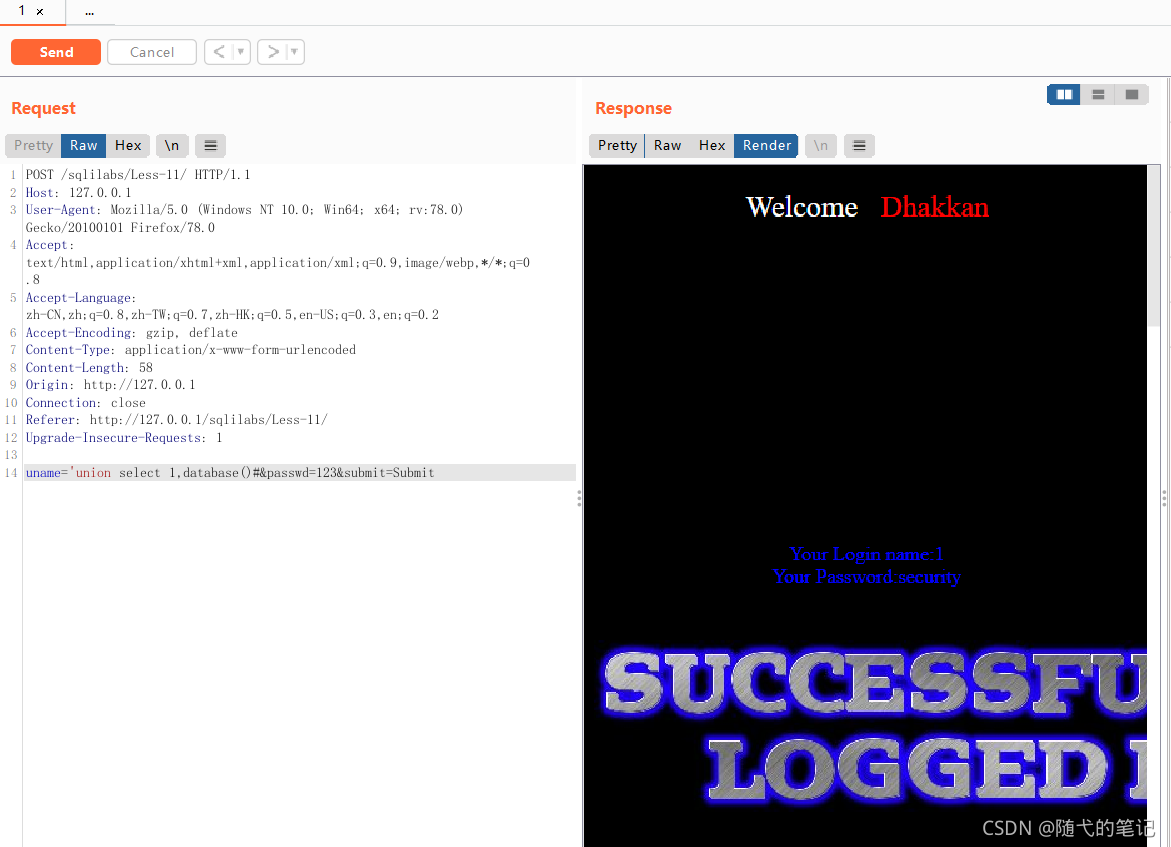Image resolution: width=1171 pixels, height=847 pixels.
Task: Select top-bottom split layout icon
Action: click(1098, 95)
